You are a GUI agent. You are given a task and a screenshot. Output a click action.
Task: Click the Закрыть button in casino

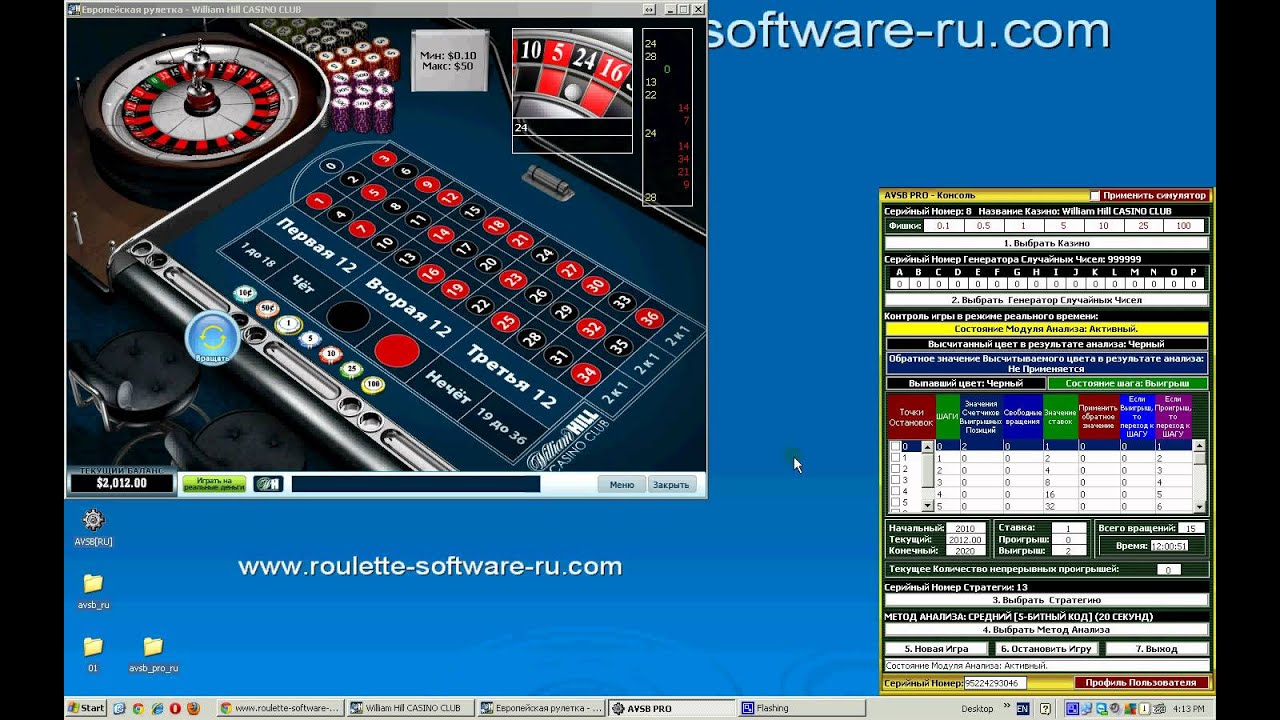[670, 484]
